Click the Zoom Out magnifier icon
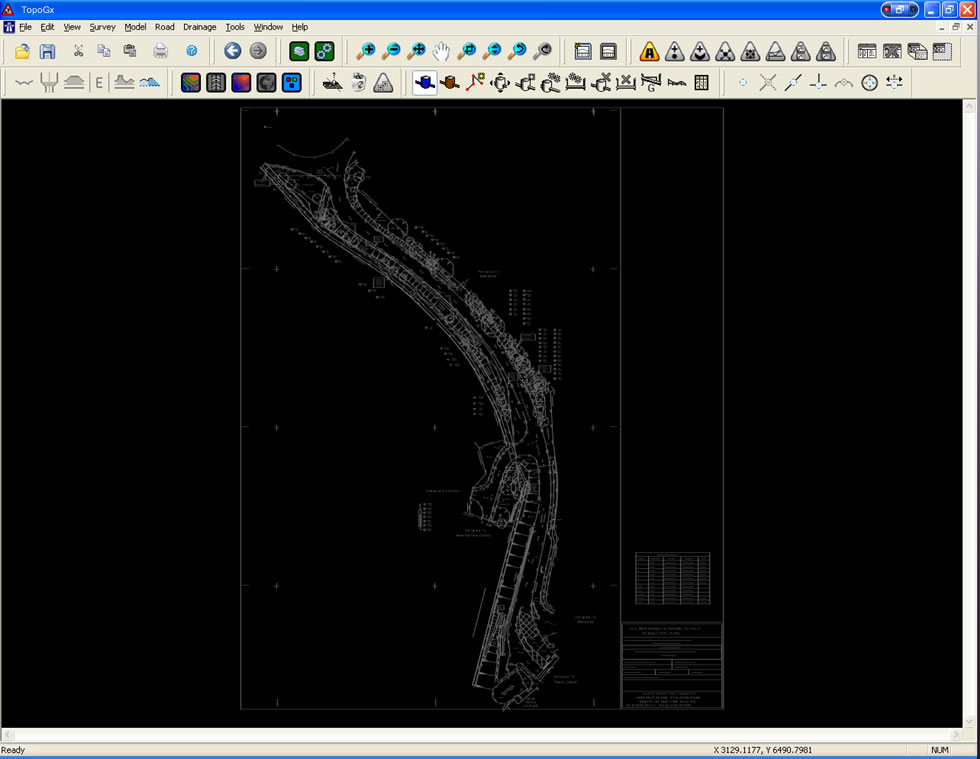The width and height of the screenshot is (980, 759). pyautogui.click(x=391, y=51)
